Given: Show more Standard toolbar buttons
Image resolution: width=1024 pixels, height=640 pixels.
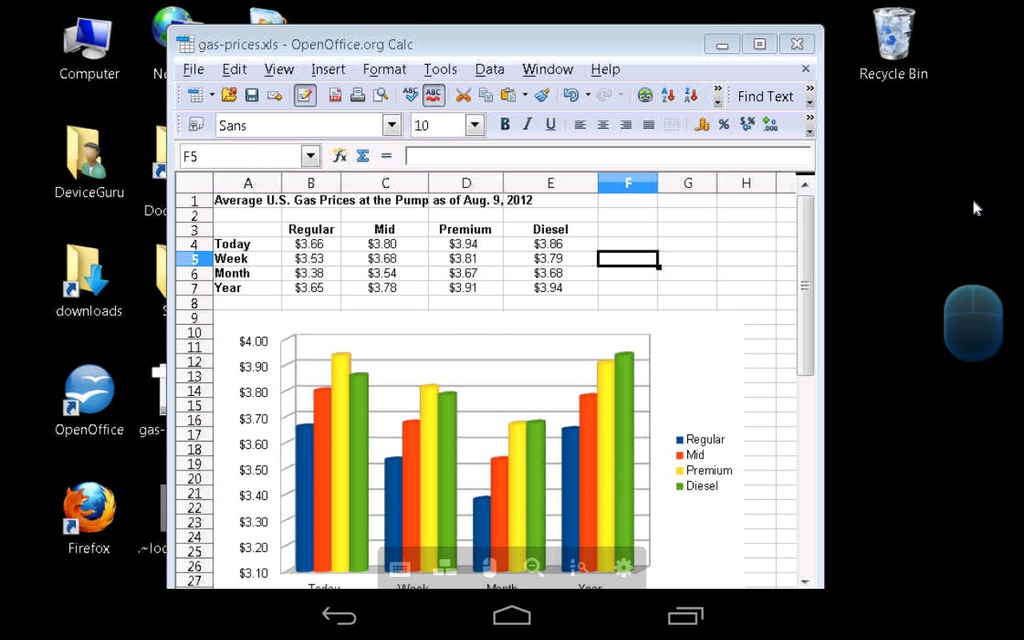Looking at the screenshot, I should pyautogui.click(x=718, y=95).
